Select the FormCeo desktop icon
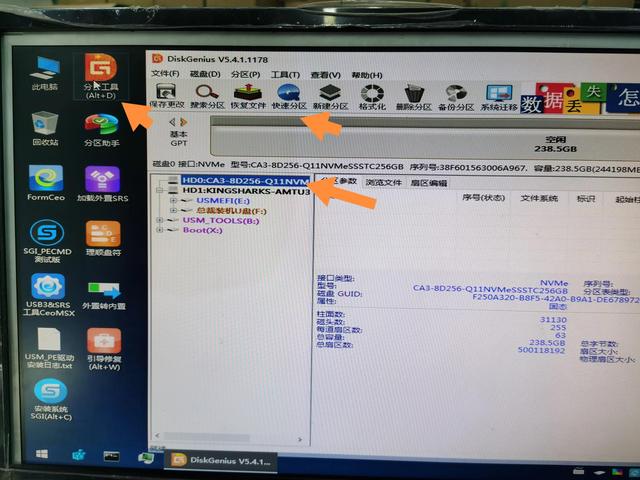The width and height of the screenshot is (640, 480). (x=46, y=183)
